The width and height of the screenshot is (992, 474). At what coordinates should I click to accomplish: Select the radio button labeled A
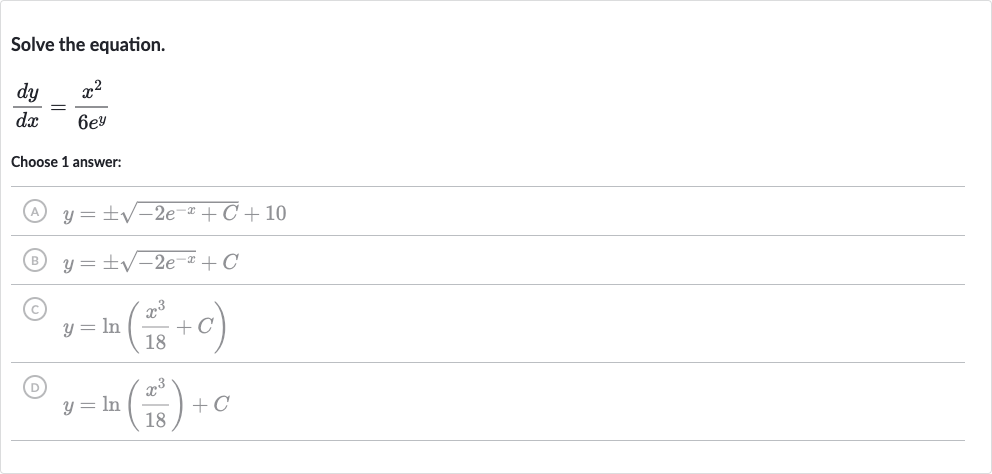pos(35,211)
